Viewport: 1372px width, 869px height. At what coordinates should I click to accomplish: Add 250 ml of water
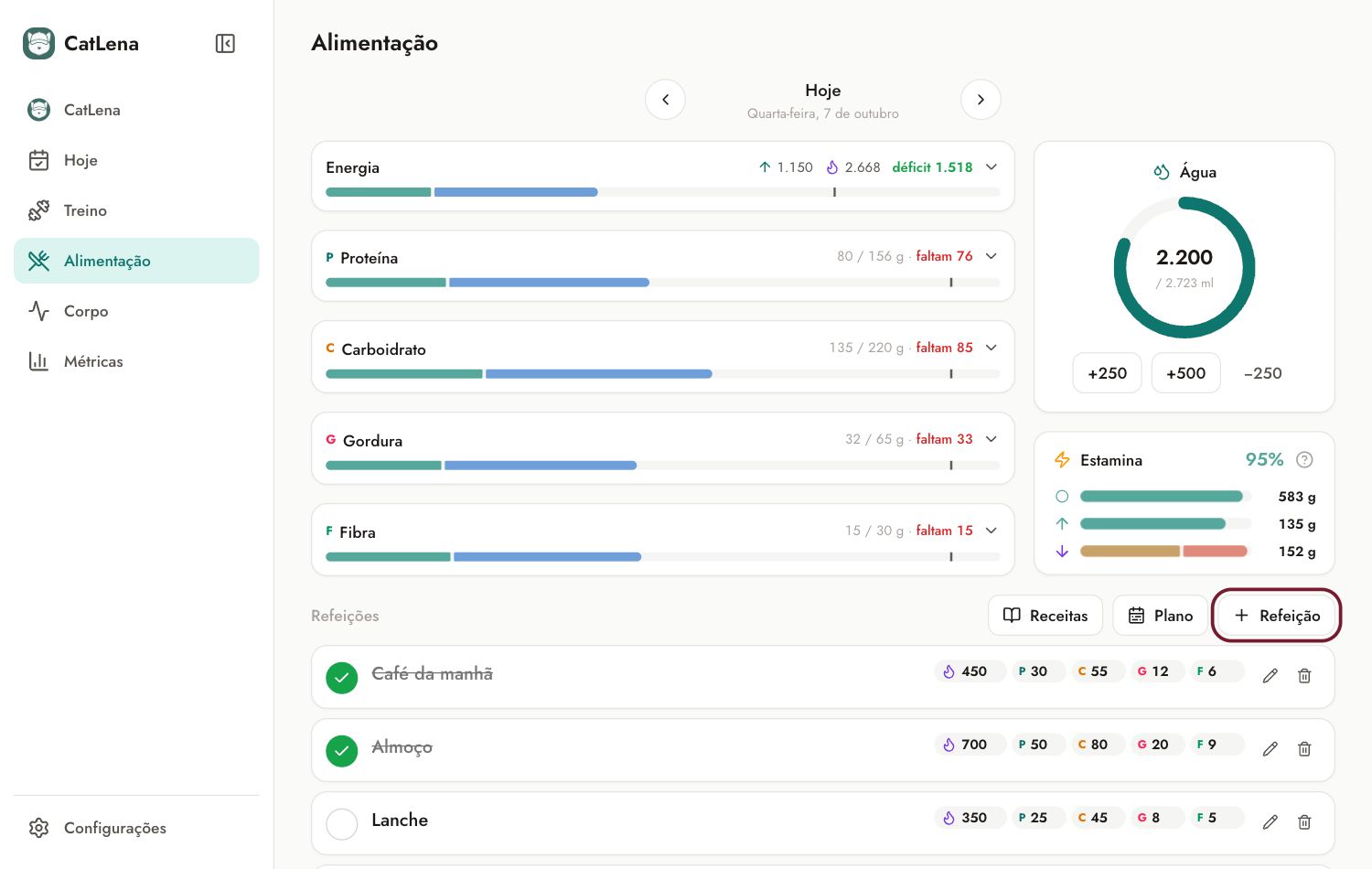1107,373
